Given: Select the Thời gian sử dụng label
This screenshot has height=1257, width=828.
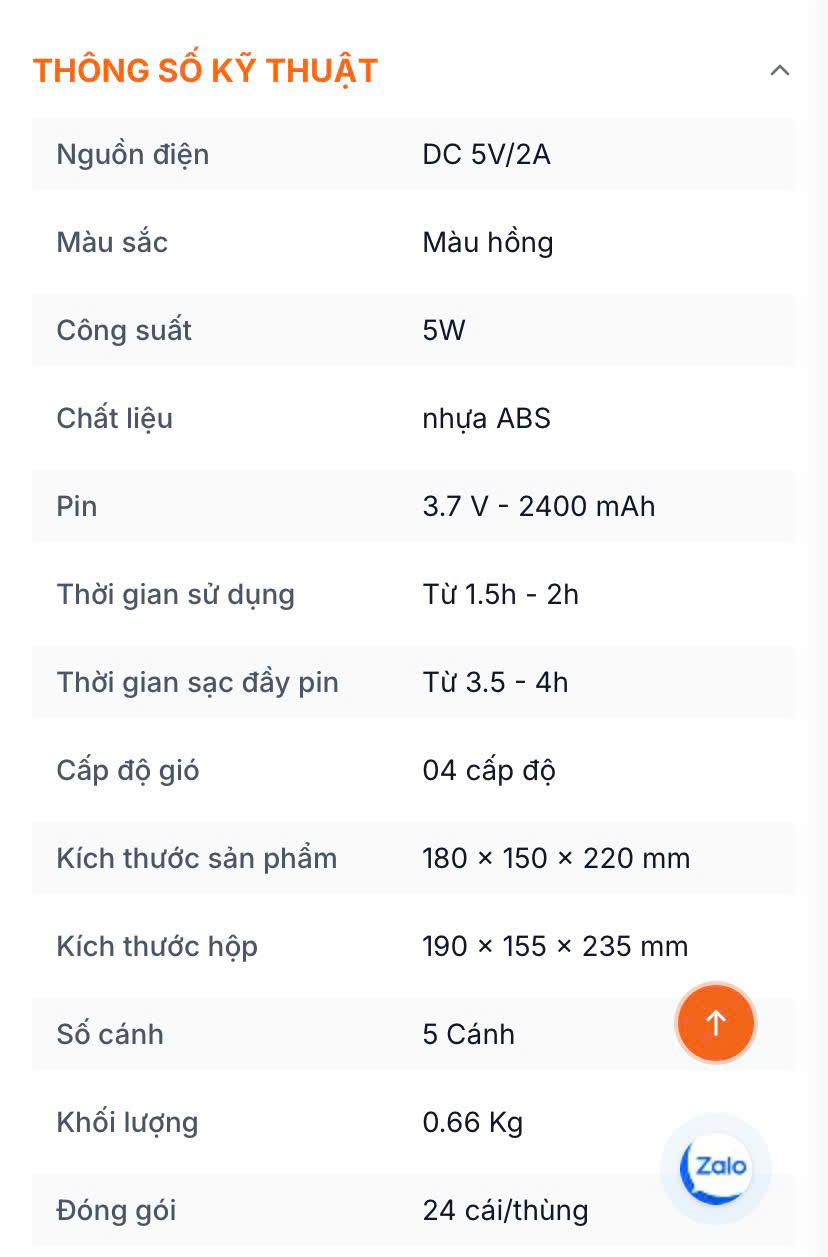Looking at the screenshot, I should click(176, 594).
